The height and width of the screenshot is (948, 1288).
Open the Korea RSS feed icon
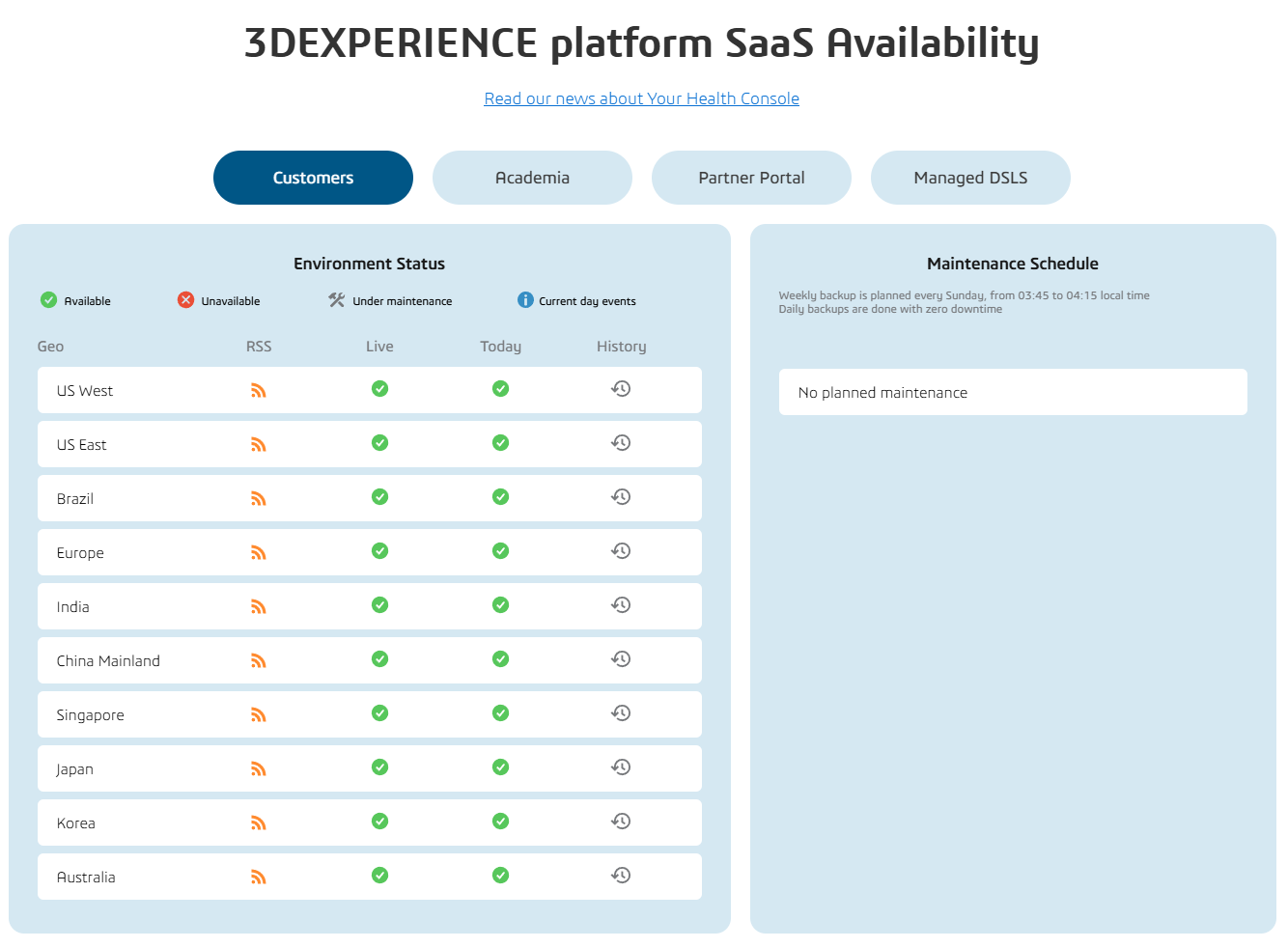(258, 823)
